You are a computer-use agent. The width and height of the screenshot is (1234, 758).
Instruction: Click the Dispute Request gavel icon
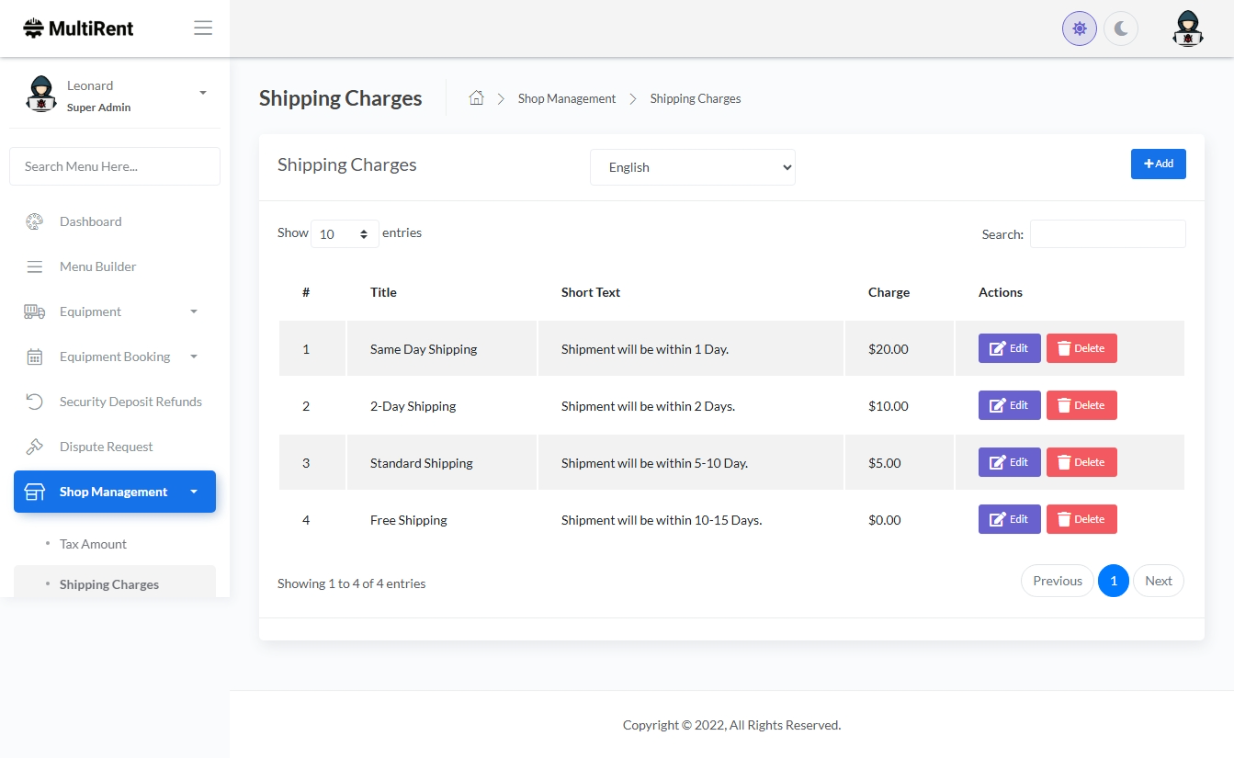pos(34,447)
